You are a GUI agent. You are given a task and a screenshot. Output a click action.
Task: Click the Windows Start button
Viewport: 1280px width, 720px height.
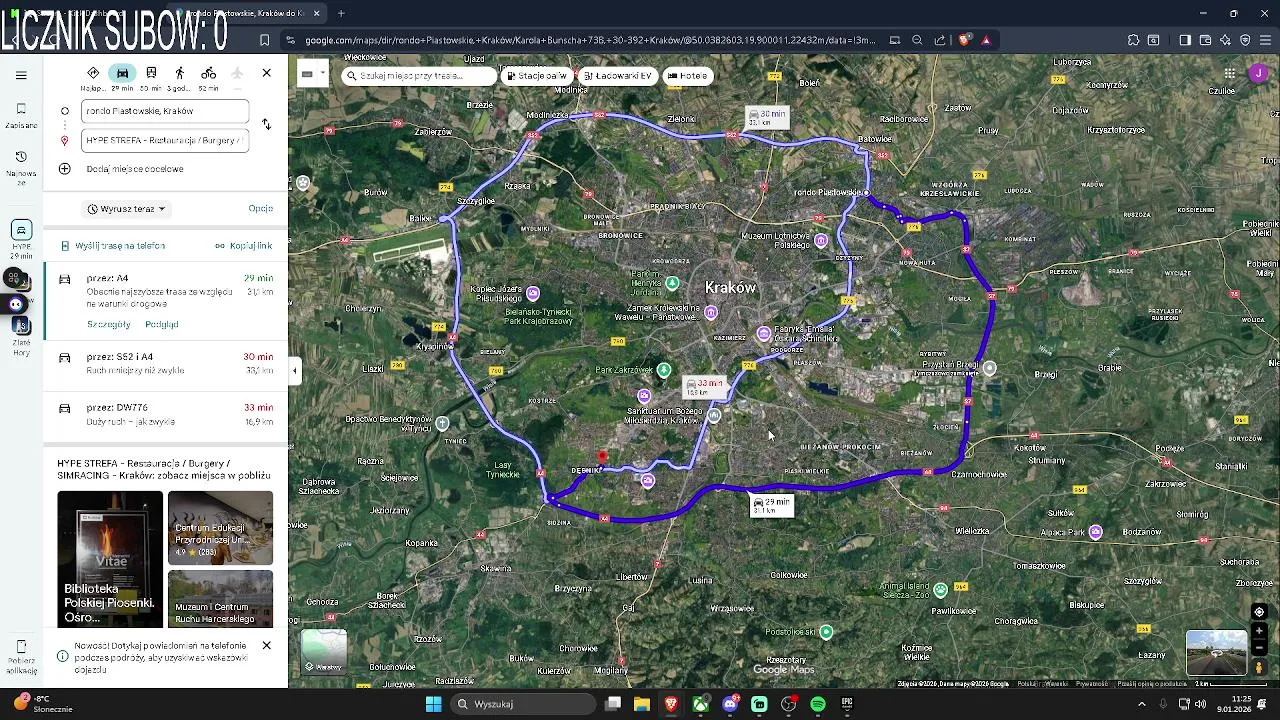pyautogui.click(x=434, y=704)
